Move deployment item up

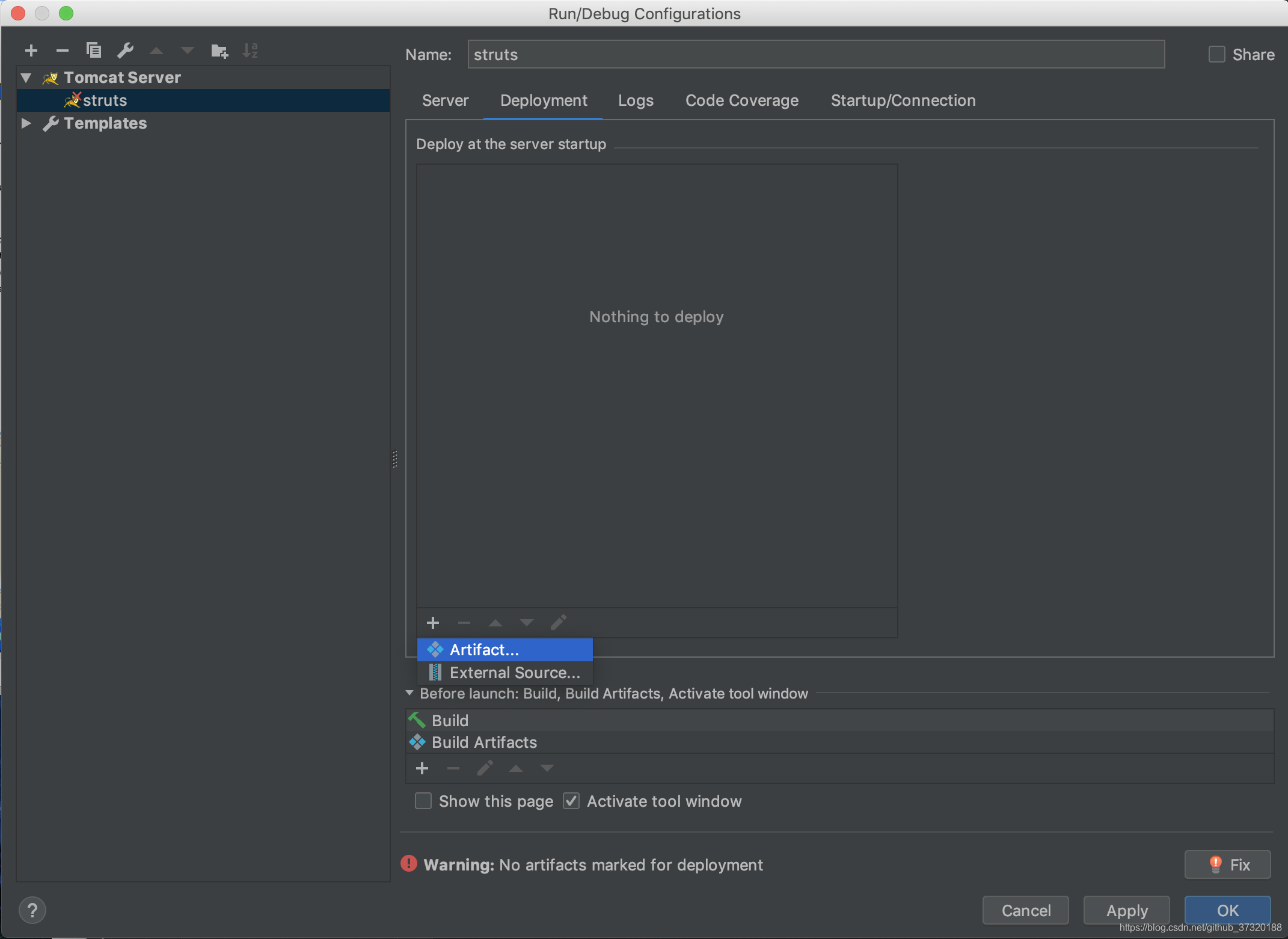pos(495,623)
